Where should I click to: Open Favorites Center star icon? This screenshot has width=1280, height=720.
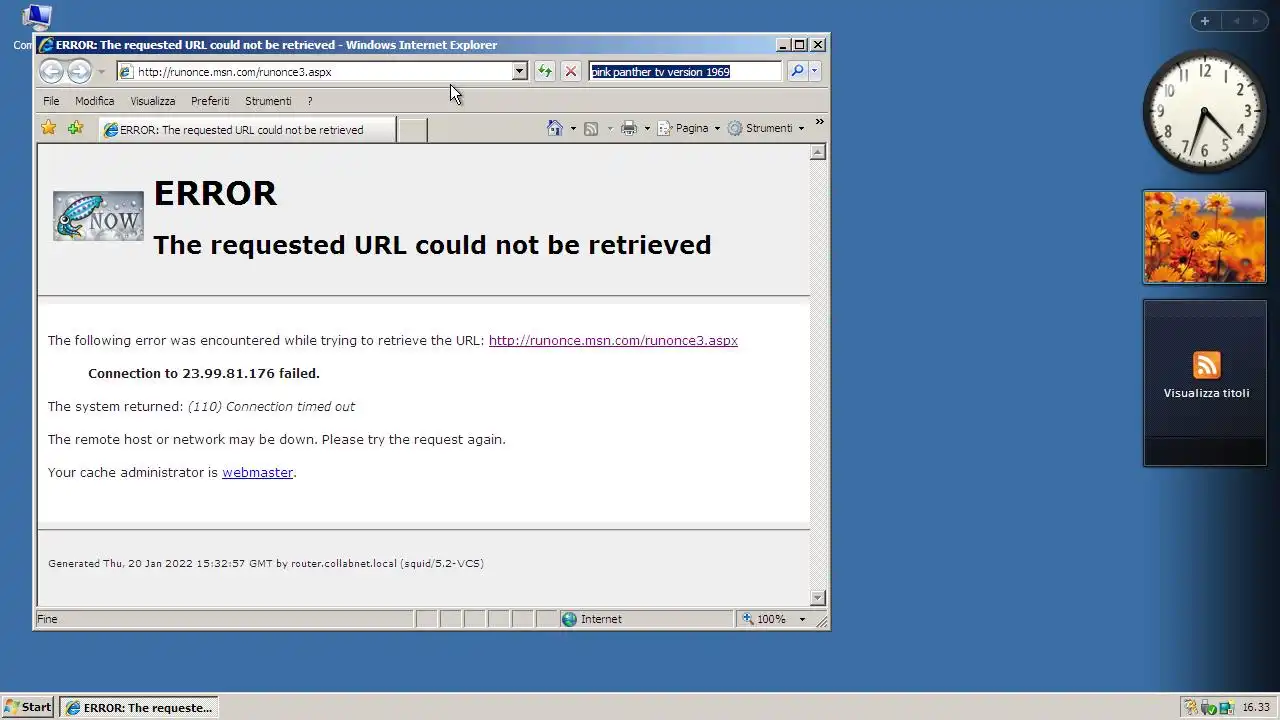pyautogui.click(x=48, y=128)
